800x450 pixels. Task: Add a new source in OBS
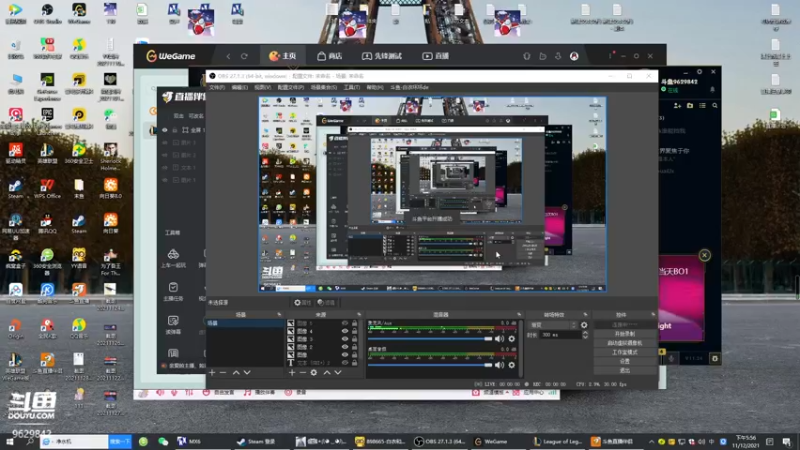click(x=292, y=373)
